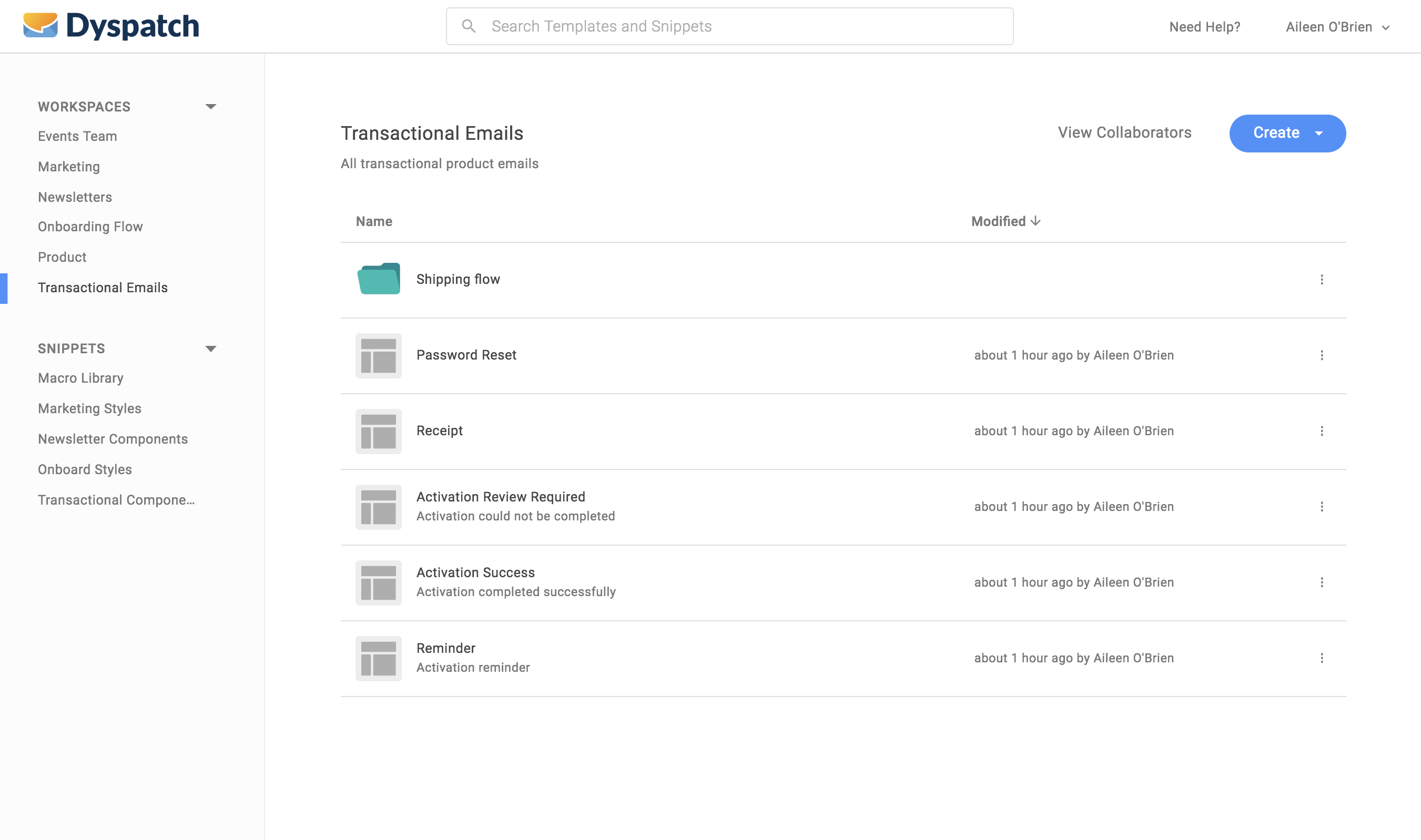Image resolution: width=1421 pixels, height=840 pixels.
Task: Open more options for Activation Success
Action: [1322, 582]
